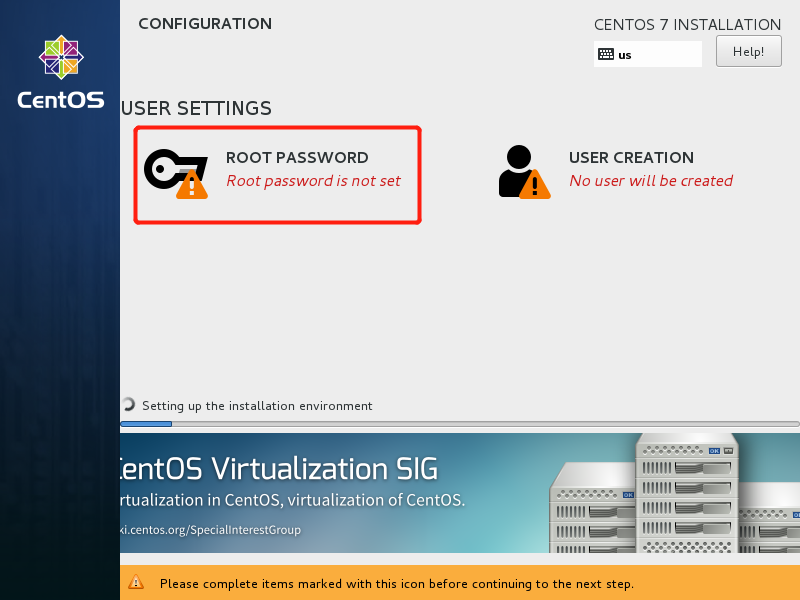
Task: Click the warning triangle in orange bar
Action: (x=136, y=582)
